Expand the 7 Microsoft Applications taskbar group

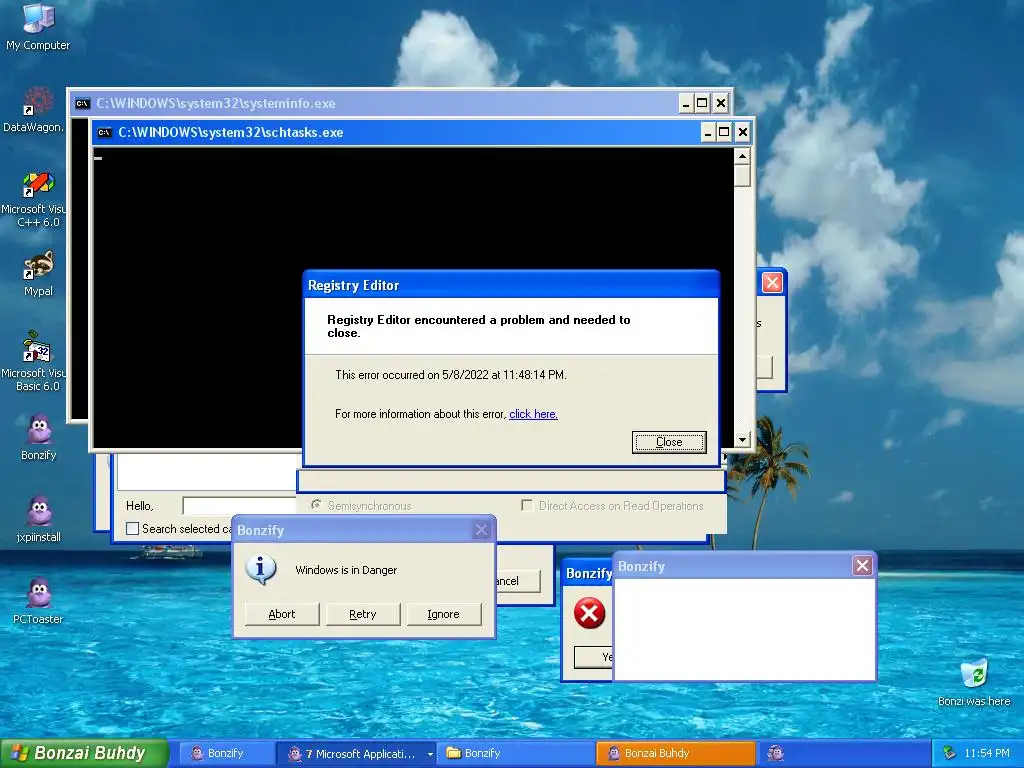pyautogui.click(x=356, y=753)
